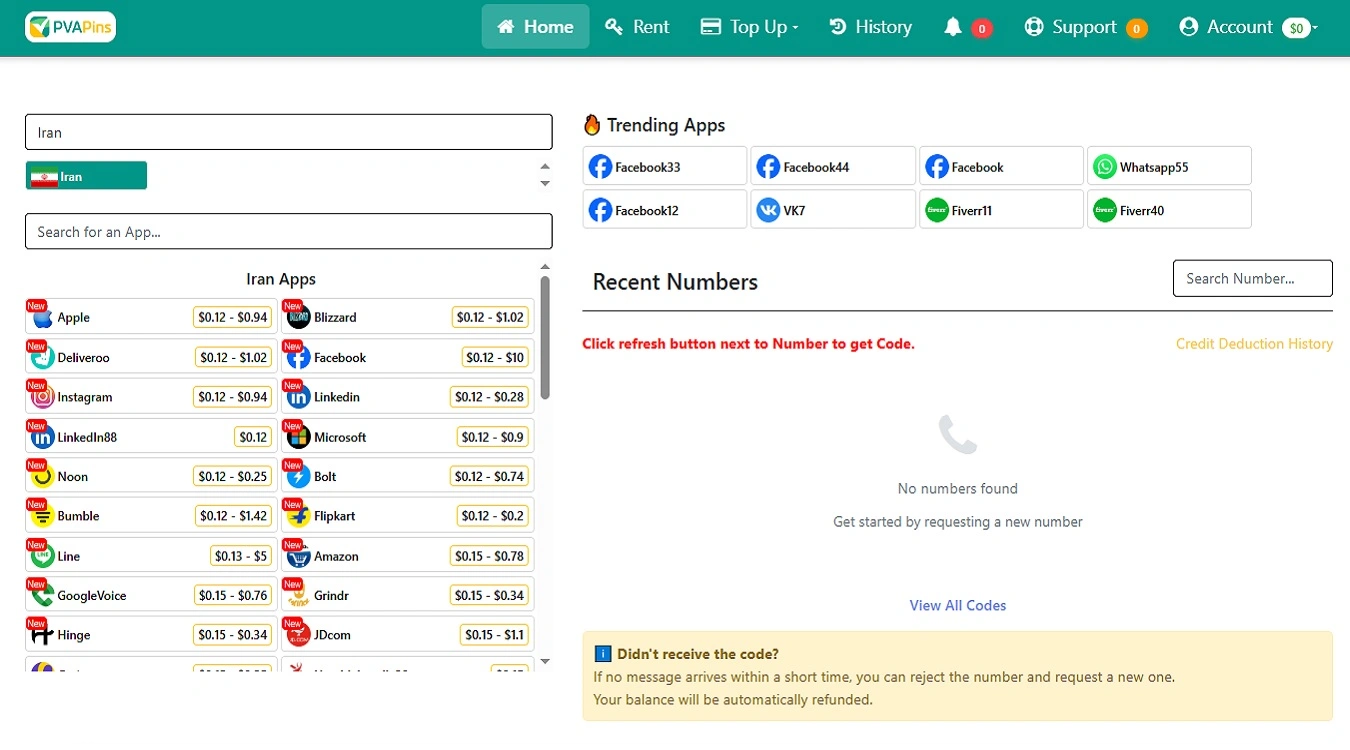The height and width of the screenshot is (750, 1350).
Task: Click the Facebook icon in Iran Apps
Action: pos(298,357)
